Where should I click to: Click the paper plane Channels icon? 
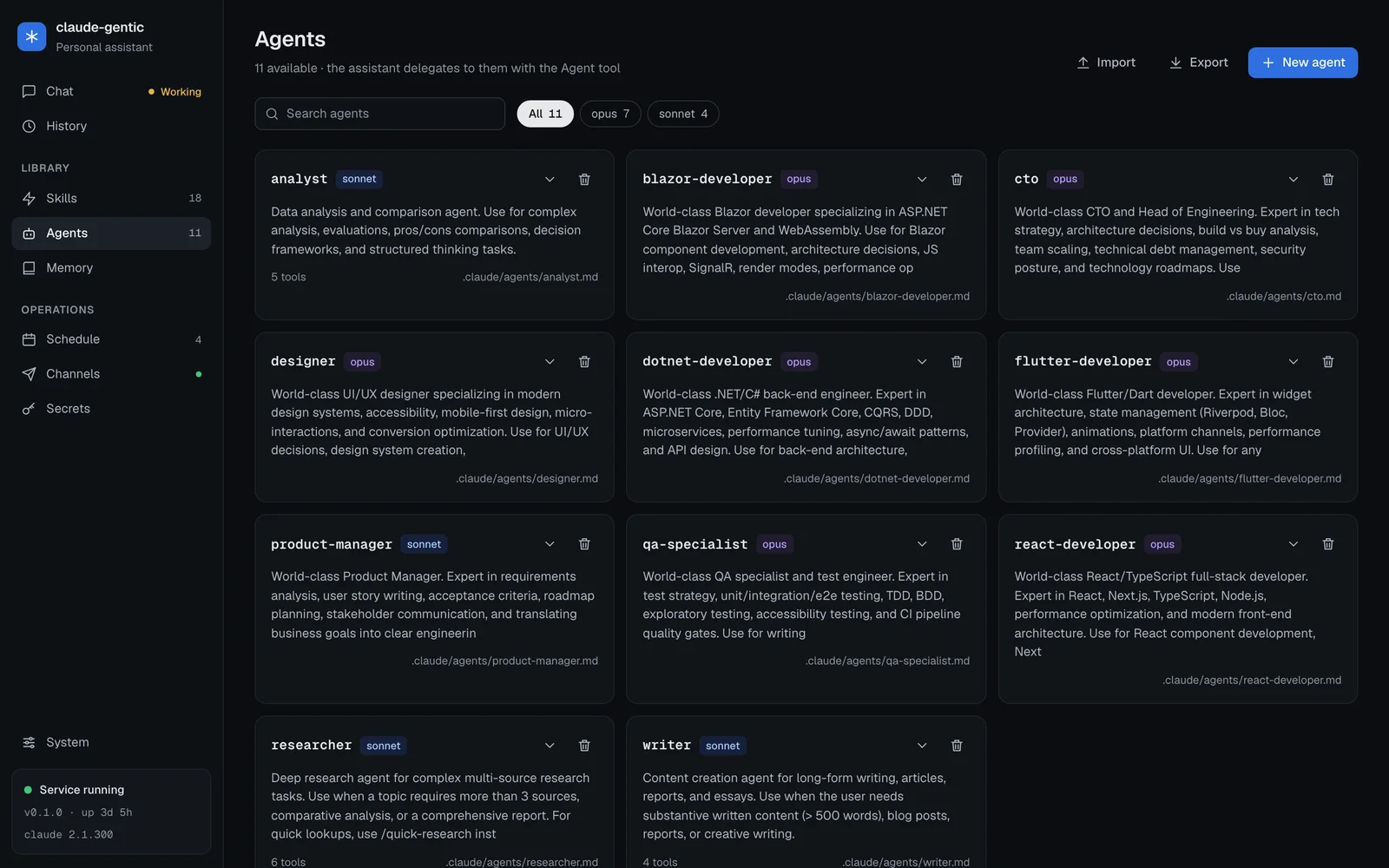click(29, 374)
